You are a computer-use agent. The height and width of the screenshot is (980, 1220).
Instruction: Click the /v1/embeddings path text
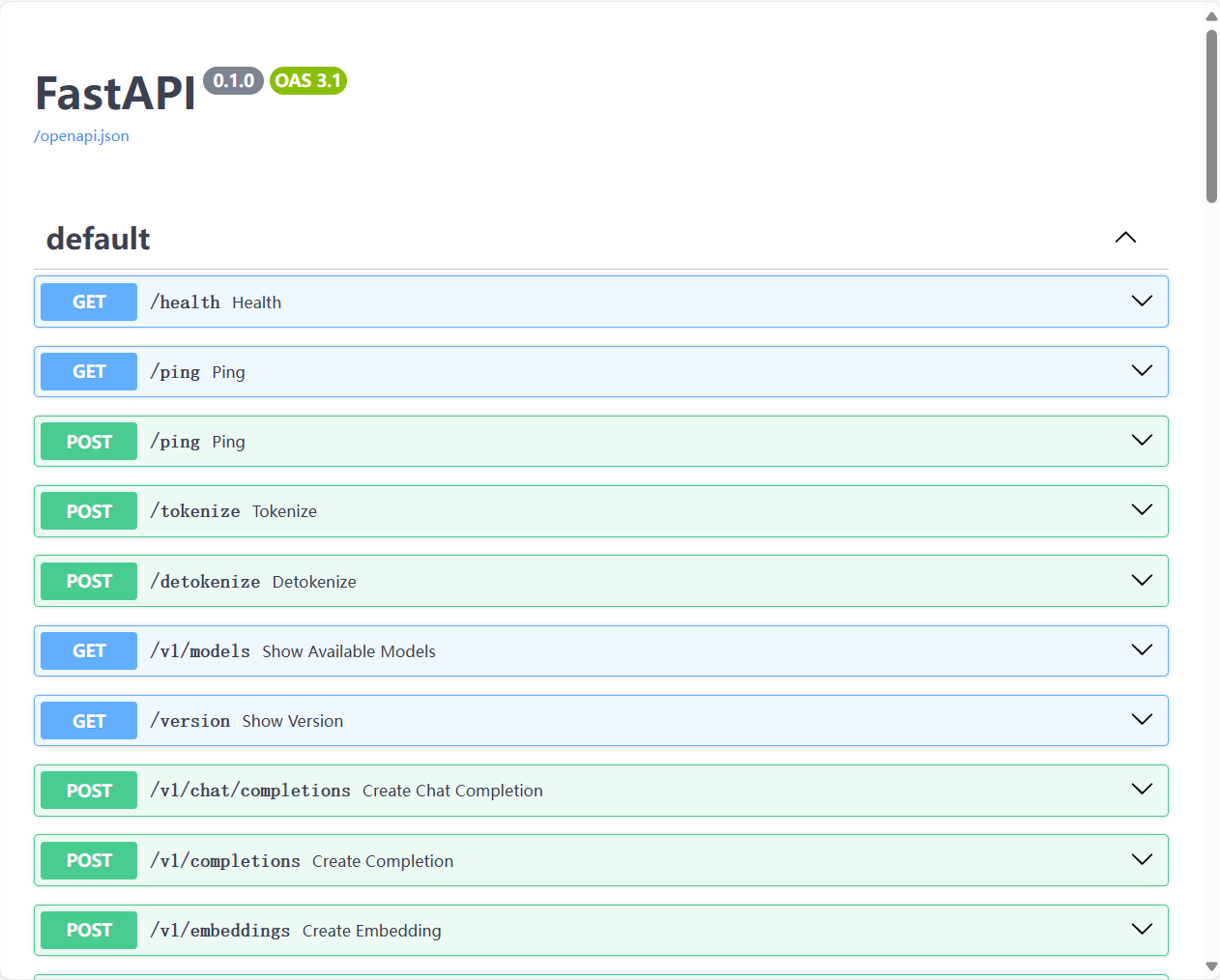pyautogui.click(x=220, y=931)
